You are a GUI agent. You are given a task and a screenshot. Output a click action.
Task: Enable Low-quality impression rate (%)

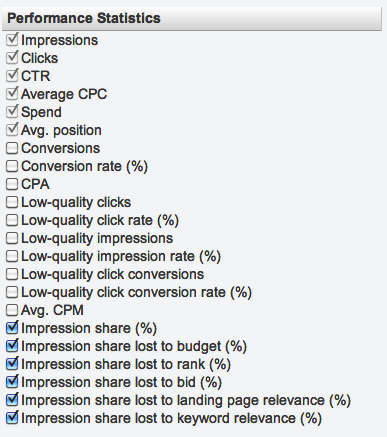tap(12, 256)
